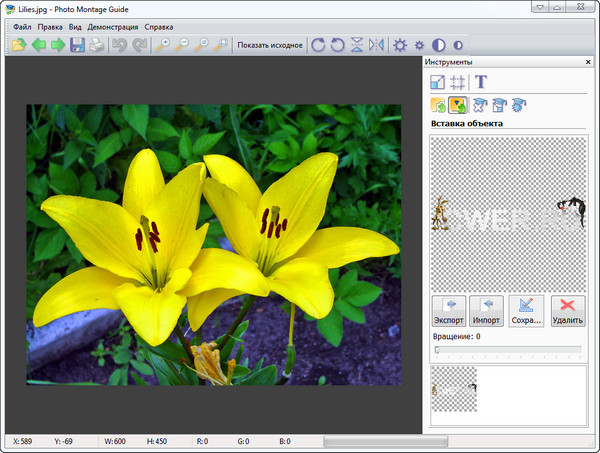
Task: Select the object thumbnail in the list
Action: pyautogui.click(x=454, y=389)
